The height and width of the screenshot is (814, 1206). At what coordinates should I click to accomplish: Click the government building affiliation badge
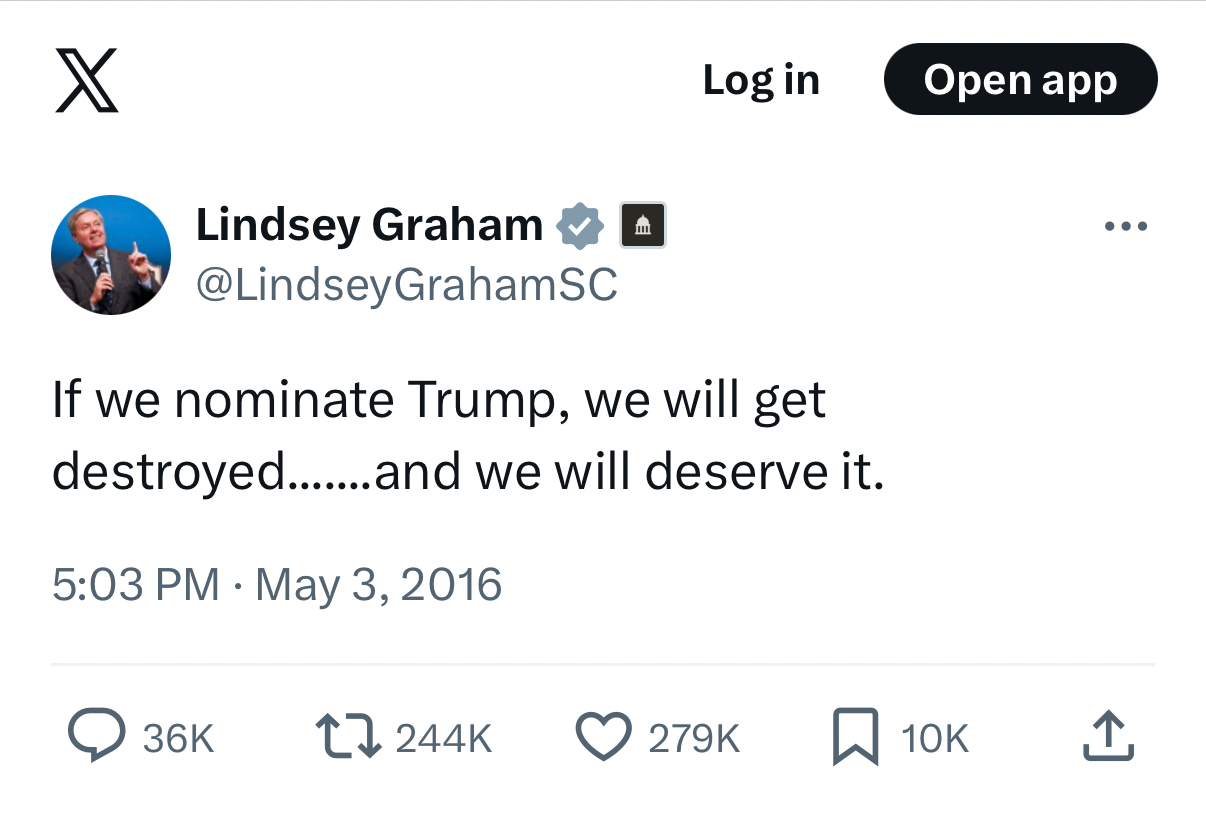pos(643,226)
